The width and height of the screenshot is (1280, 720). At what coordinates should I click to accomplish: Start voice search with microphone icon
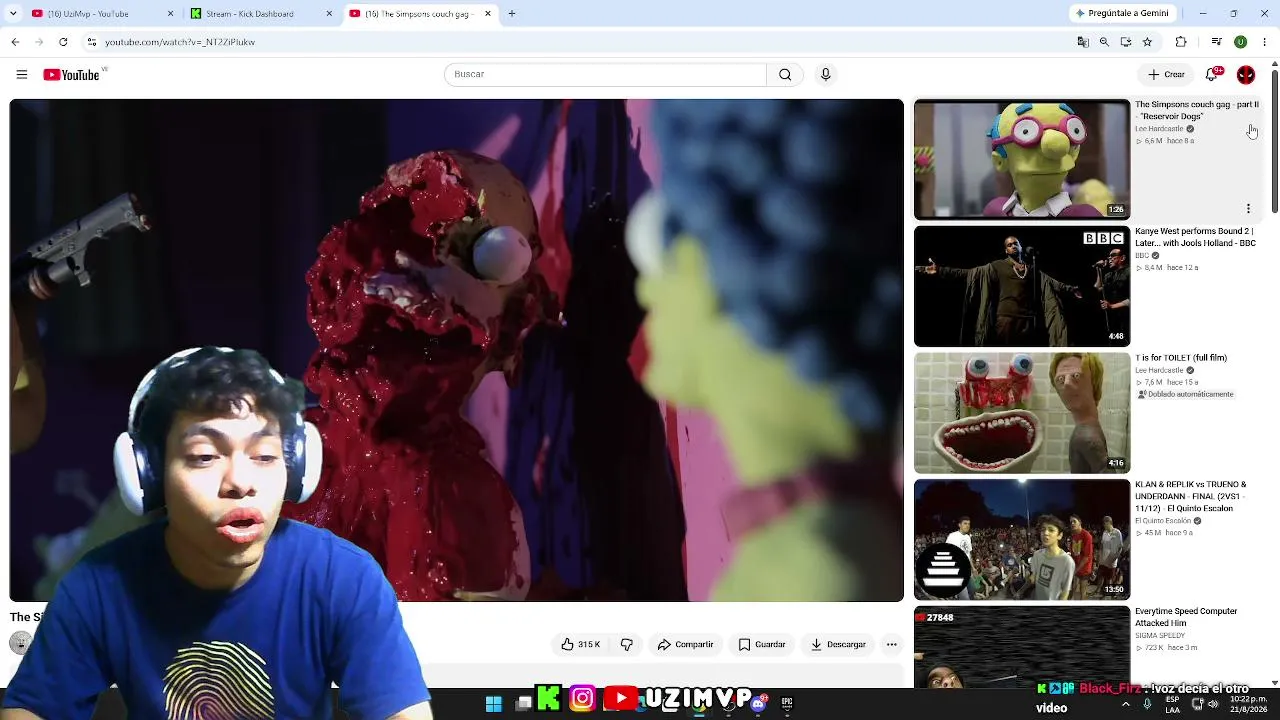[x=825, y=74]
